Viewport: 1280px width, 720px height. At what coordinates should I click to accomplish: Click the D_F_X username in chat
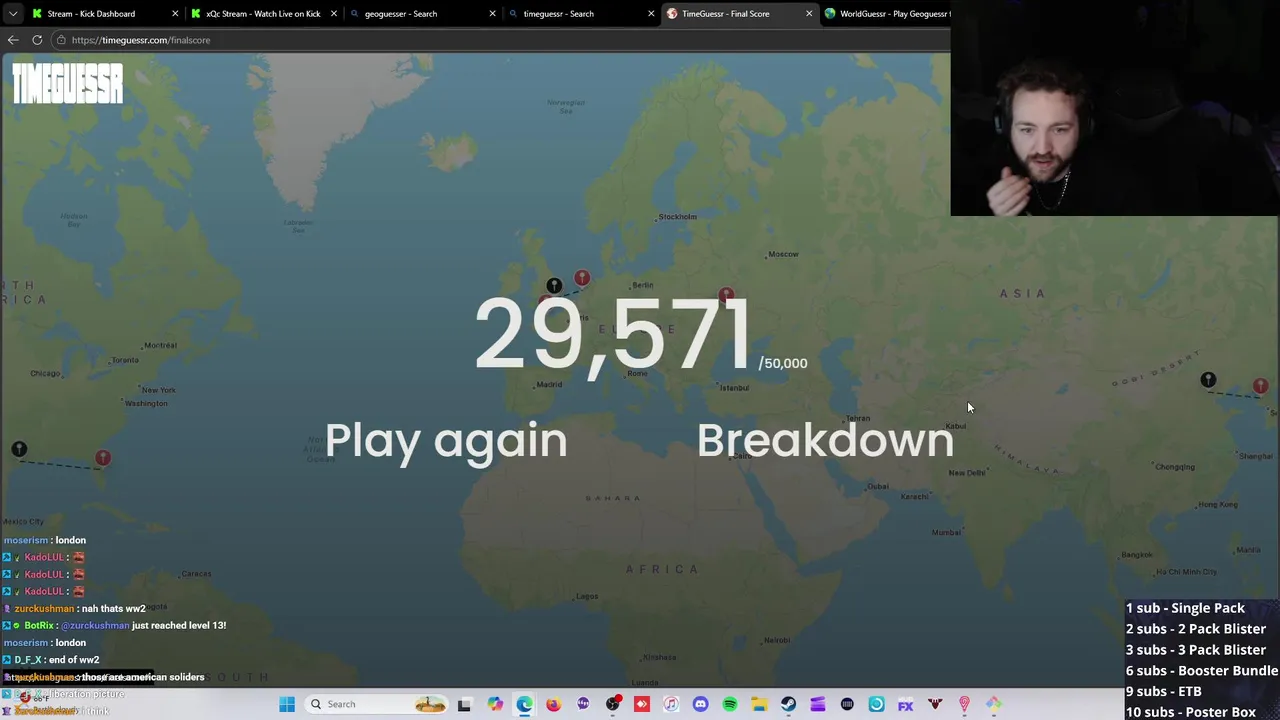28,660
